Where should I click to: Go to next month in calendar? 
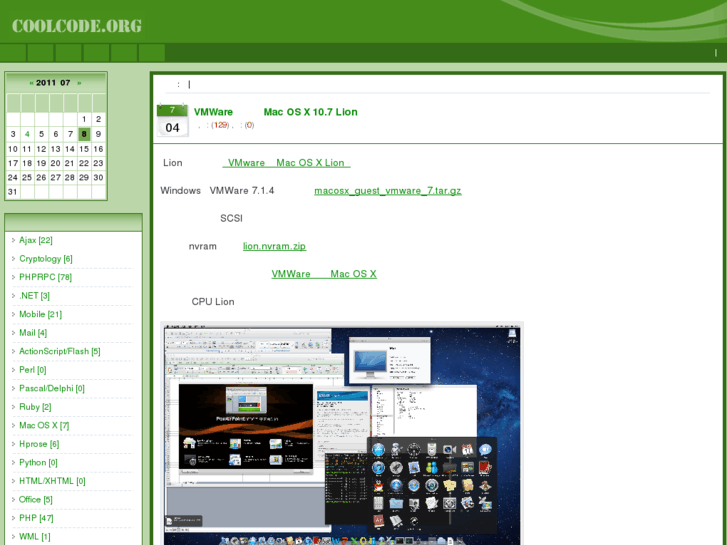[79, 83]
